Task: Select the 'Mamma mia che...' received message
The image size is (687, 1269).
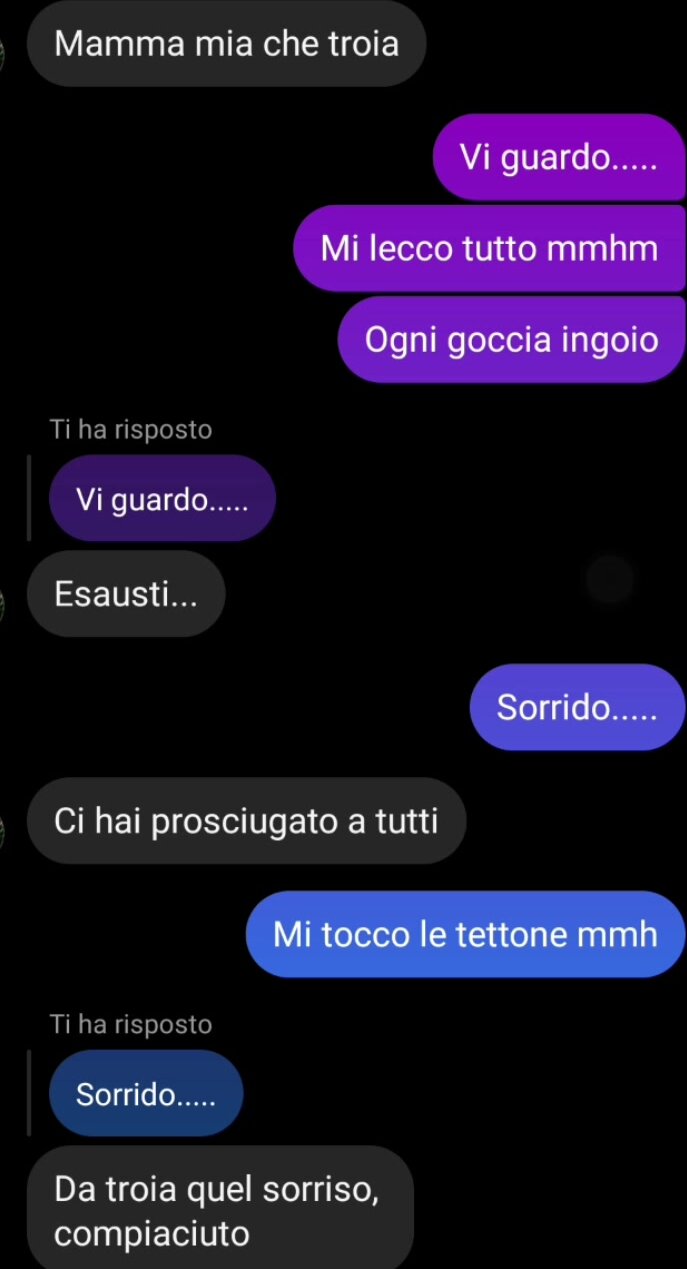Action: pos(227,43)
